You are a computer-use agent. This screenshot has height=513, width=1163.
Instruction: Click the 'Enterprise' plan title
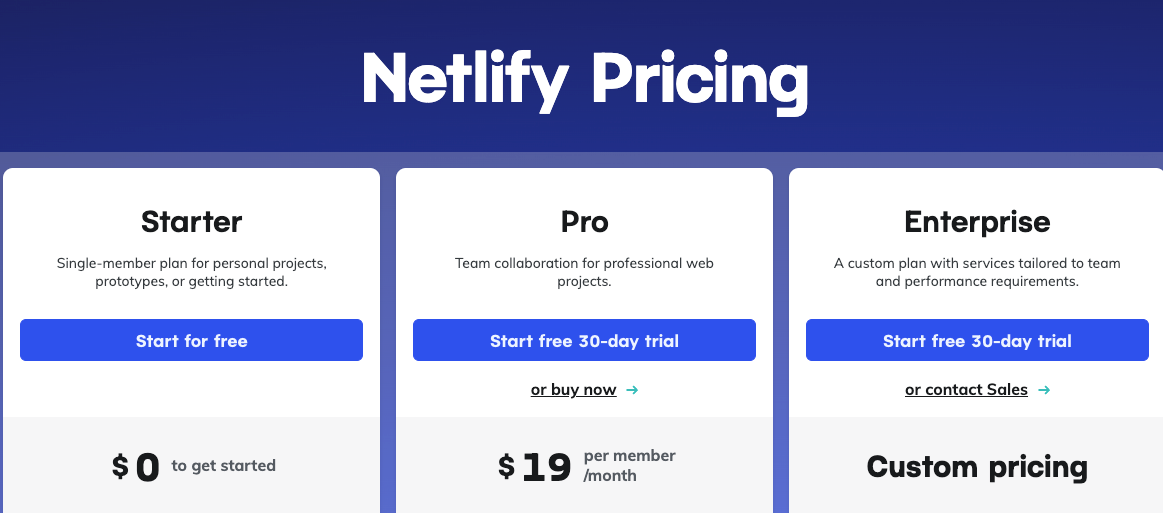pyautogui.click(x=978, y=222)
